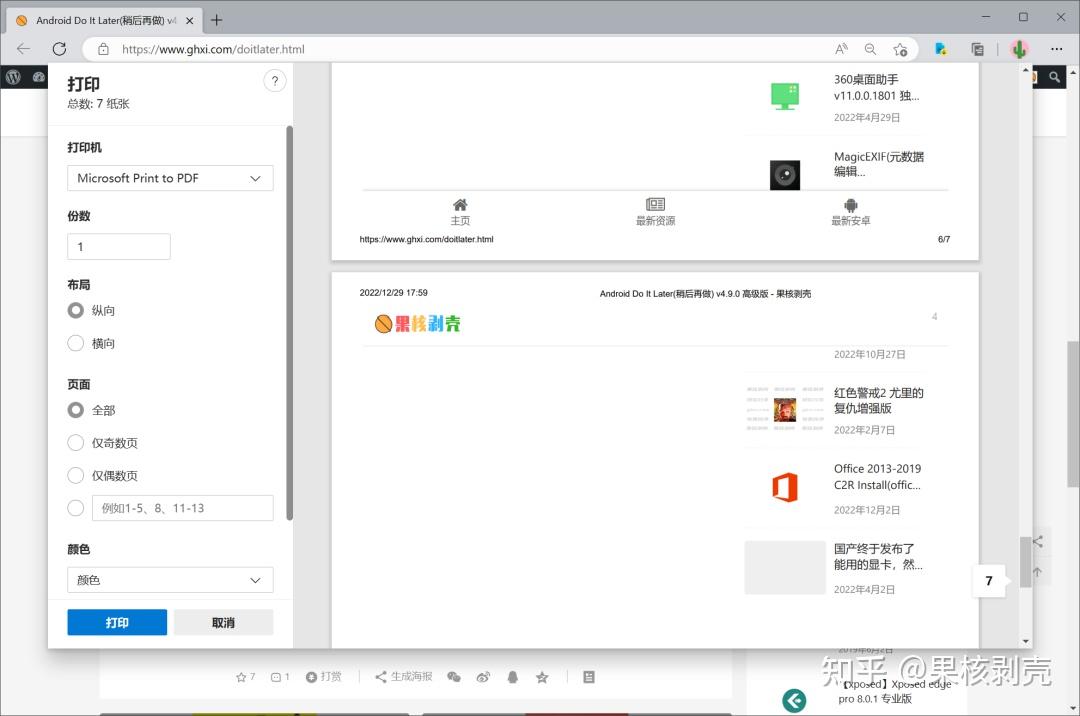Click the copies input showing 1
1080x716 pixels.
[118, 246]
